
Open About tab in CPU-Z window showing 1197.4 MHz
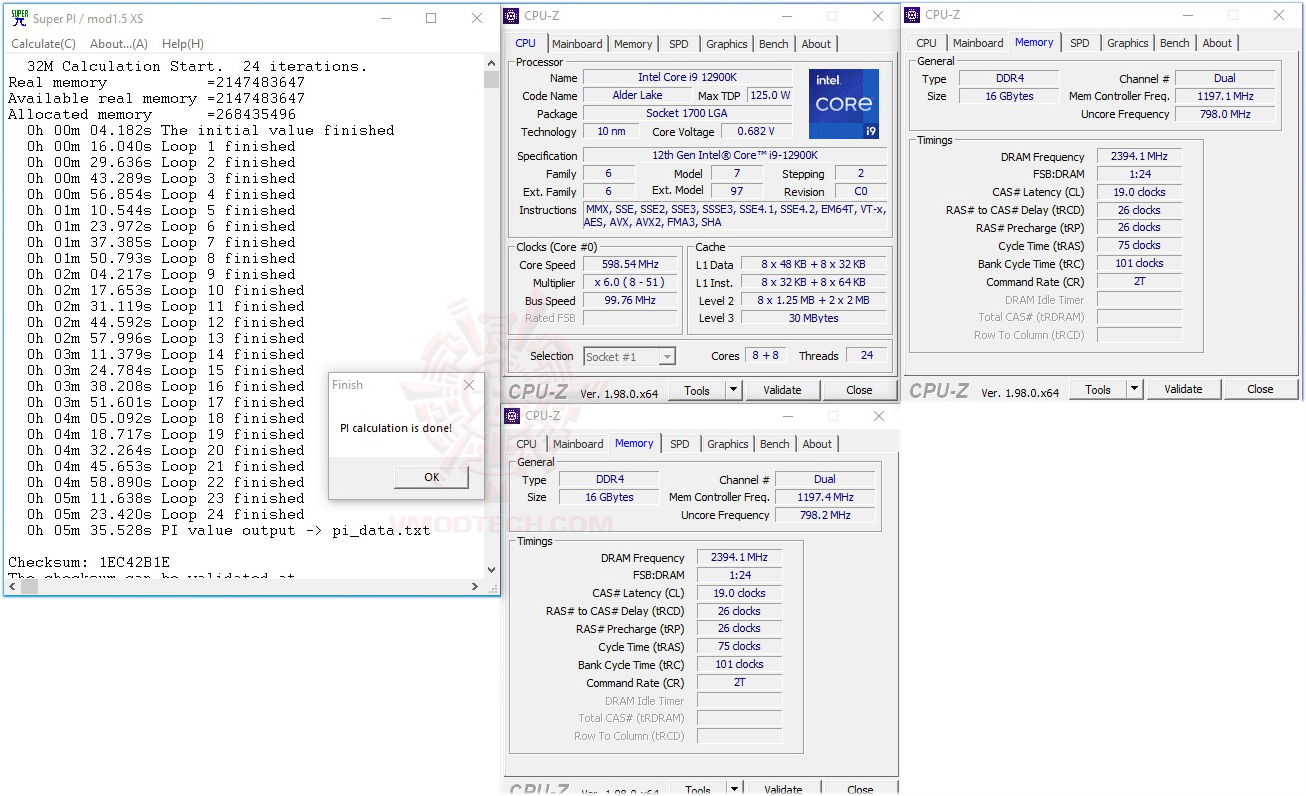(817, 444)
